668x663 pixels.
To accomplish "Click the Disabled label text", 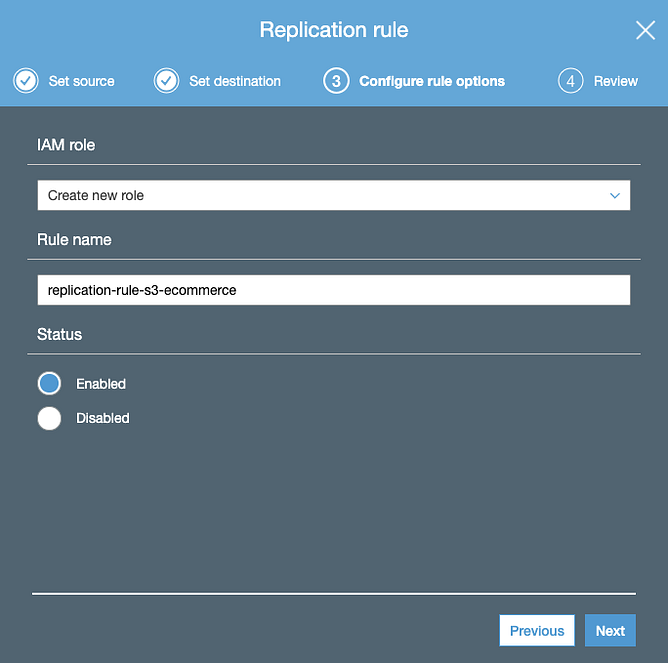I will (103, 418).
